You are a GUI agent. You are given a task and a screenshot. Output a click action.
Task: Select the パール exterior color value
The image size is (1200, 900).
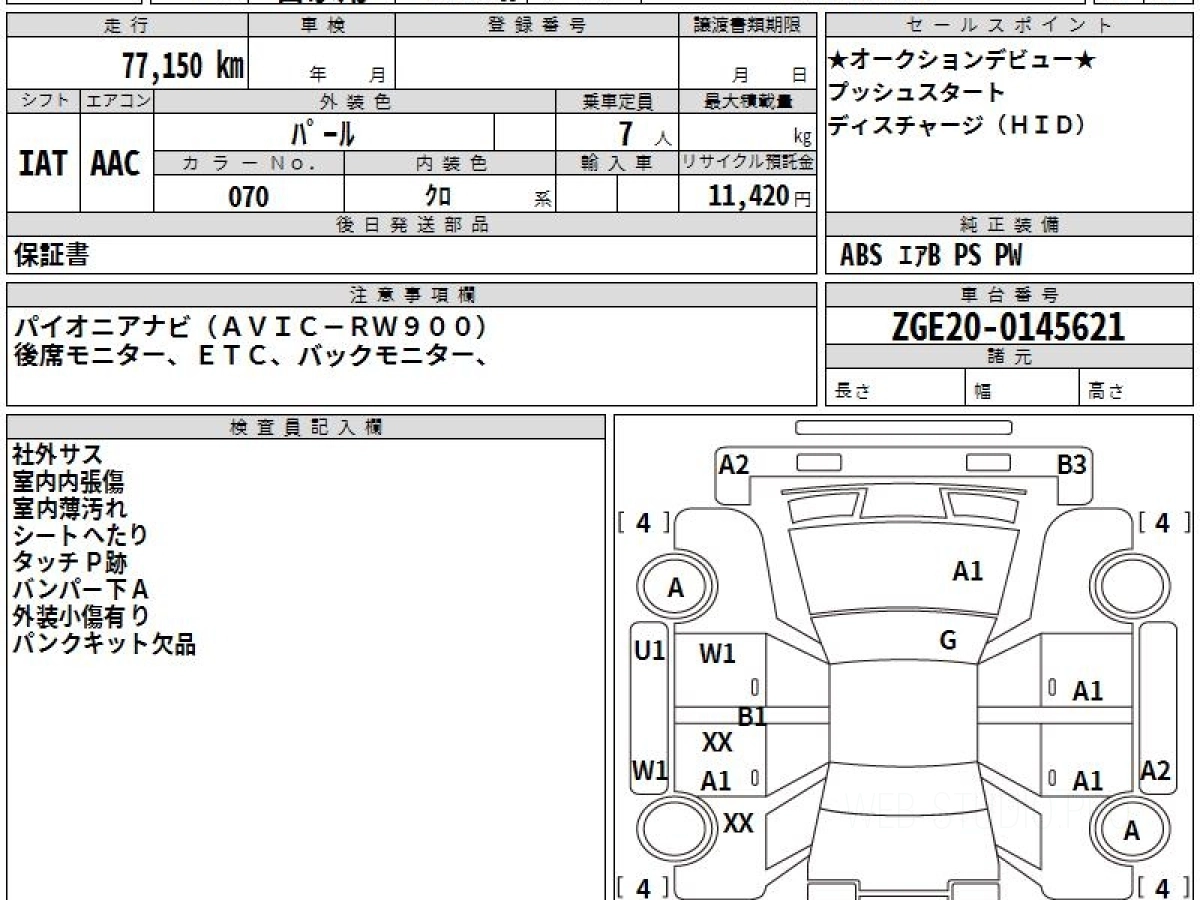pyautogui.click(x=323, y=132)
